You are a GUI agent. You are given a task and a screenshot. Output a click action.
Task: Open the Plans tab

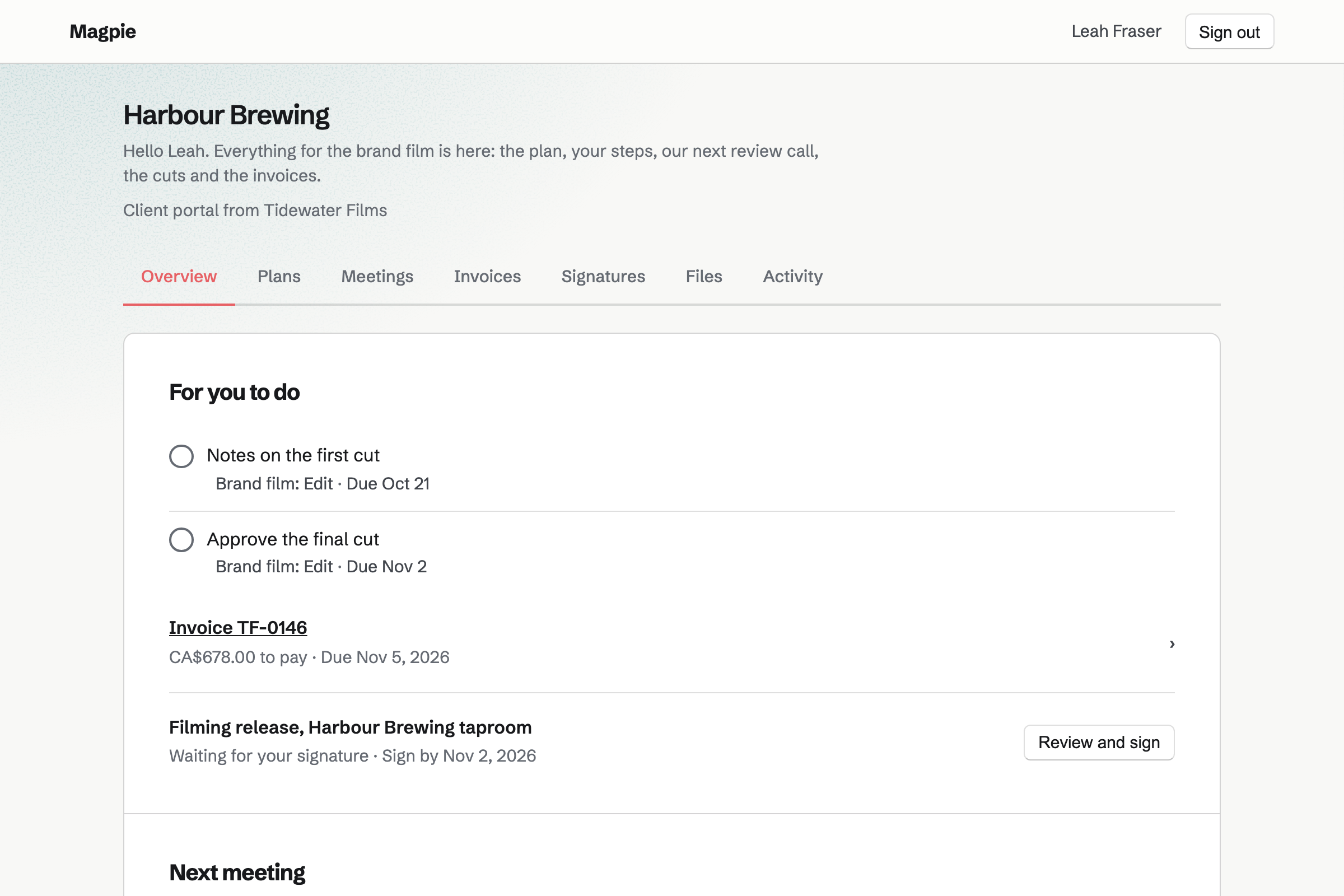pos(279,277)
